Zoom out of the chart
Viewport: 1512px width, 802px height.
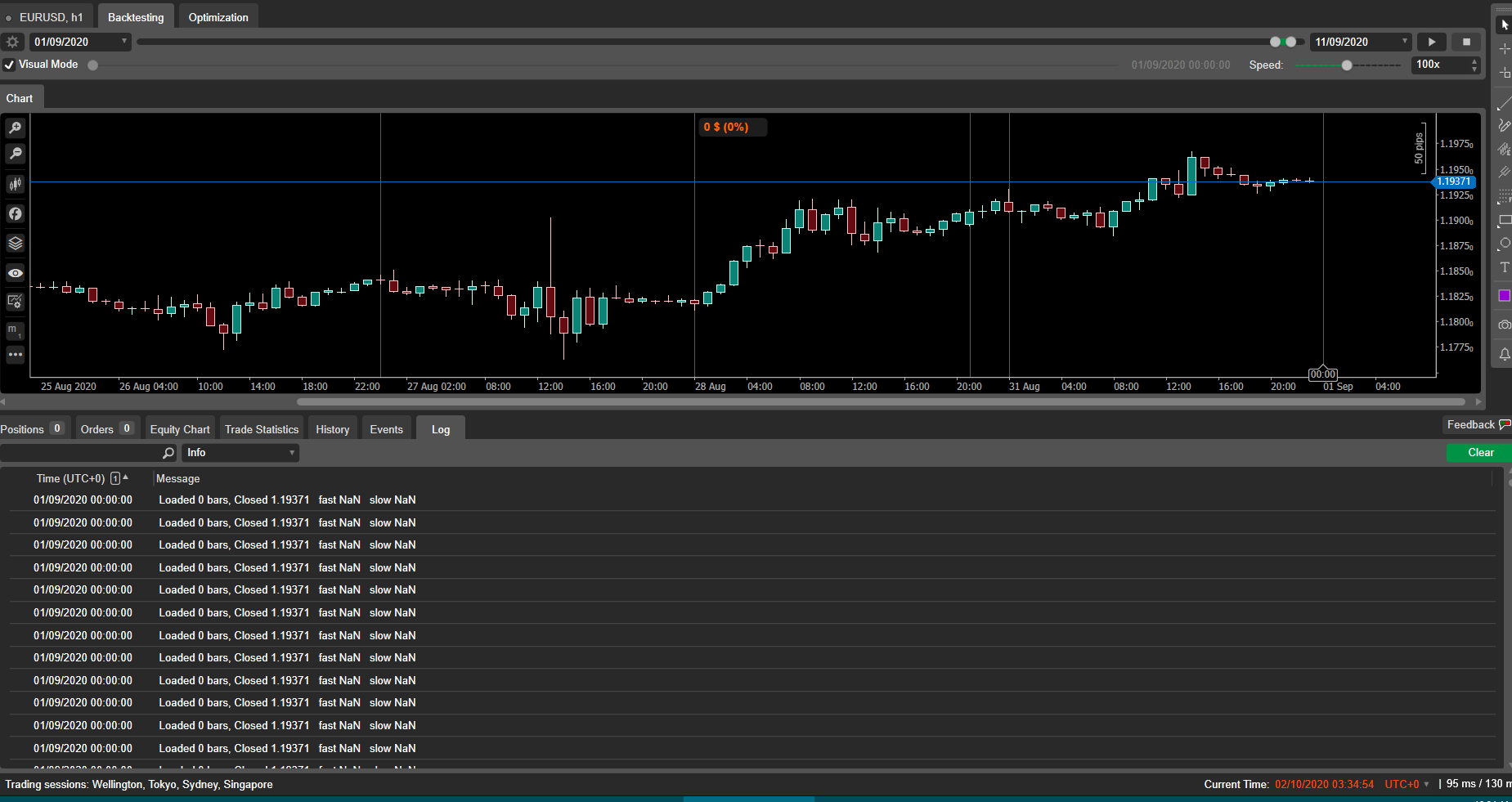pyautogui.click(x=15, y=154)
